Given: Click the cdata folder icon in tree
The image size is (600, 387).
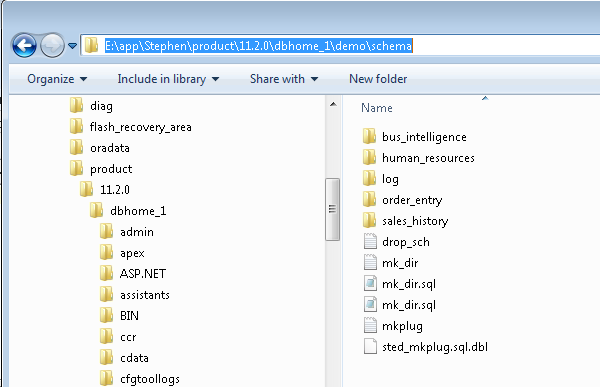Looking at the screenshot, I should [x=106, y=358].
